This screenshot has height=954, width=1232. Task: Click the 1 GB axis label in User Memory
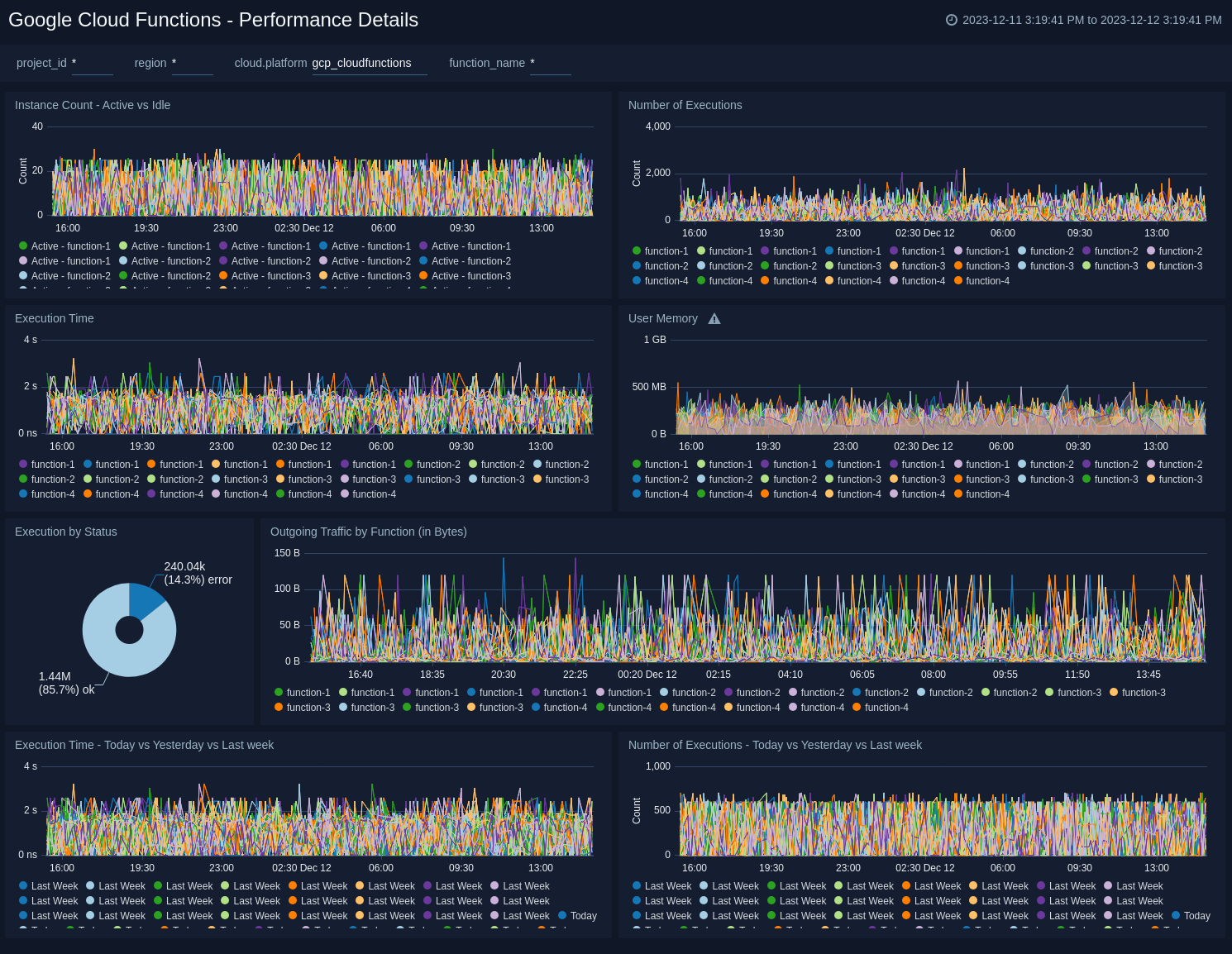pyautogui.click(x=655, y=340)
